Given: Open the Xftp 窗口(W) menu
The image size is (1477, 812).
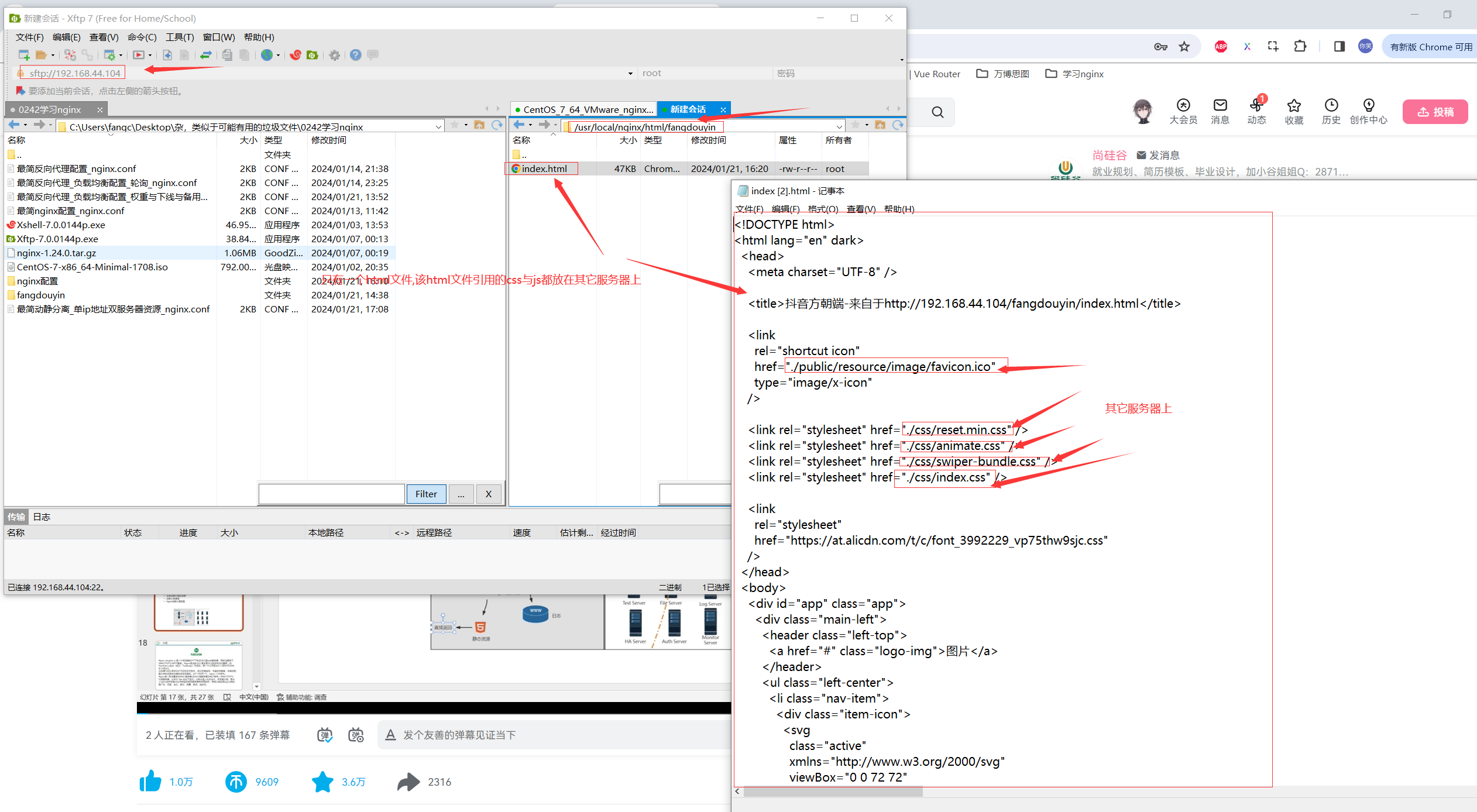Looking at the screenshot, I should (x=219, y=37).
